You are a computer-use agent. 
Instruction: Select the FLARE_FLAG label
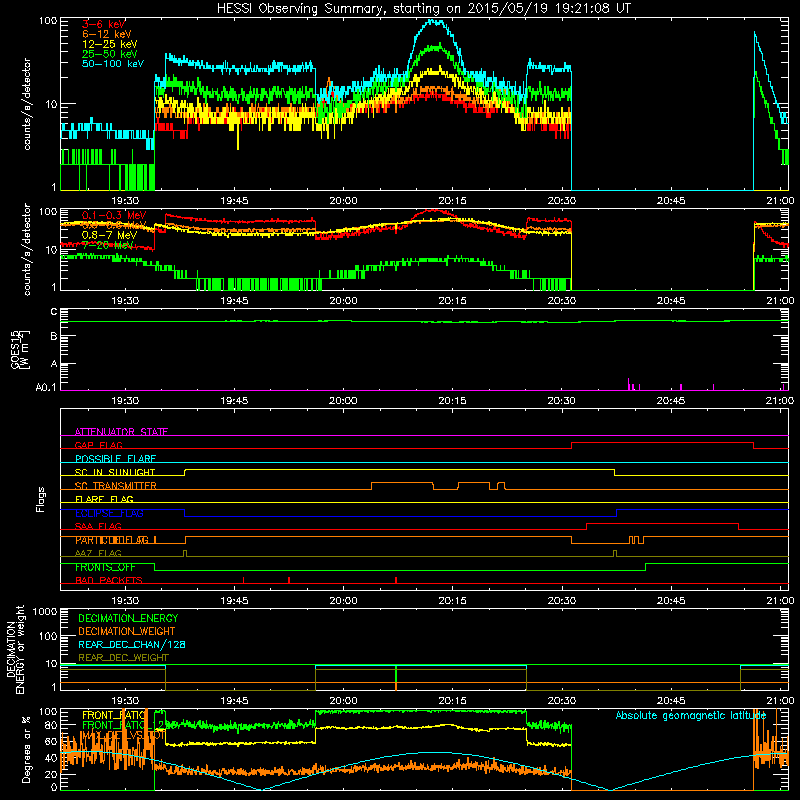coord(104,499)
